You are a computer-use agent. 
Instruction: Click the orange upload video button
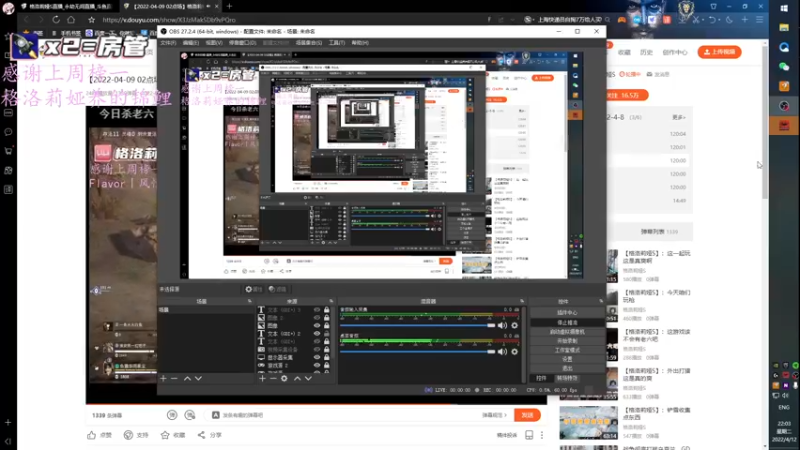tap(719, 52)
